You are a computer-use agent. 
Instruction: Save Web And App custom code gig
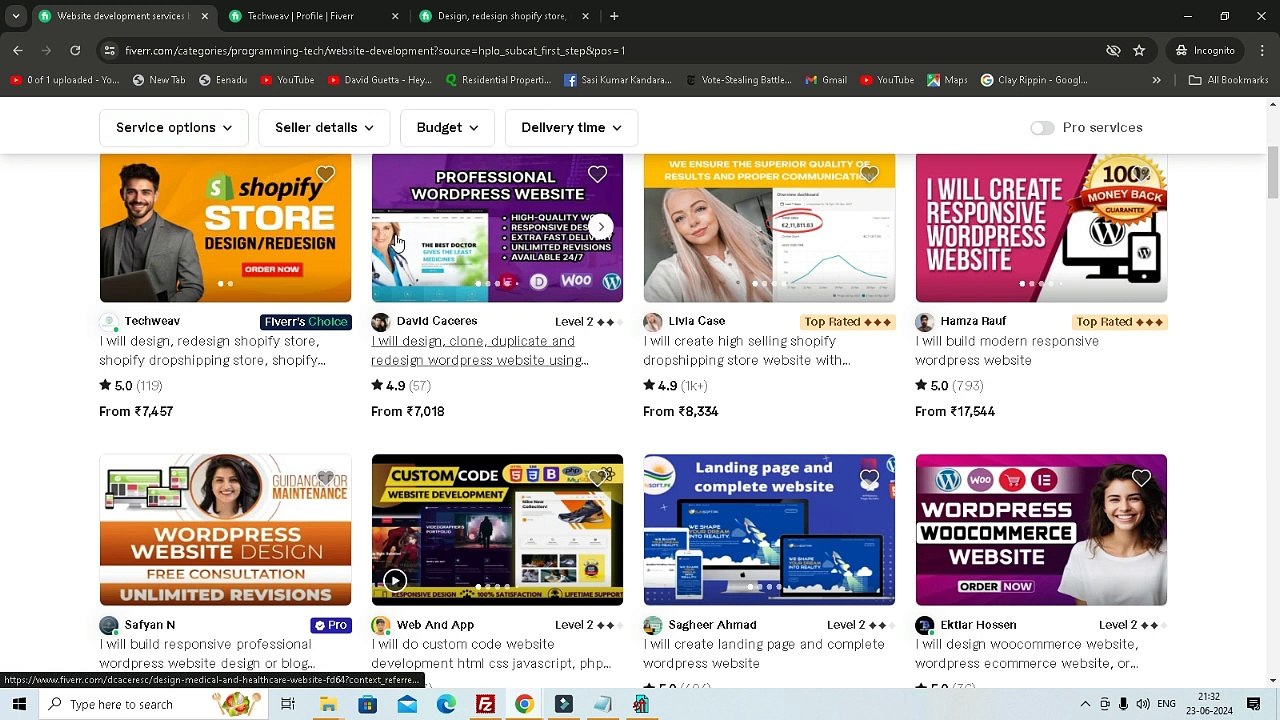[x=597, y=479]
